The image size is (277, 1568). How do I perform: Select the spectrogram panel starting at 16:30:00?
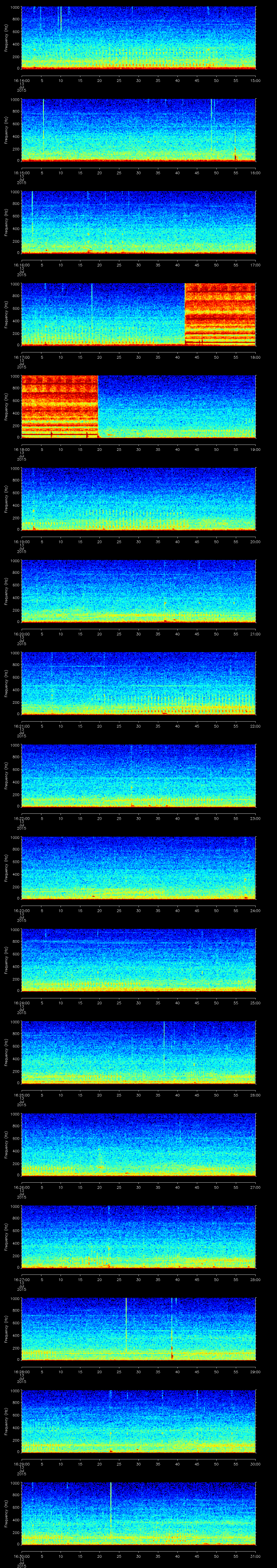138,1513
